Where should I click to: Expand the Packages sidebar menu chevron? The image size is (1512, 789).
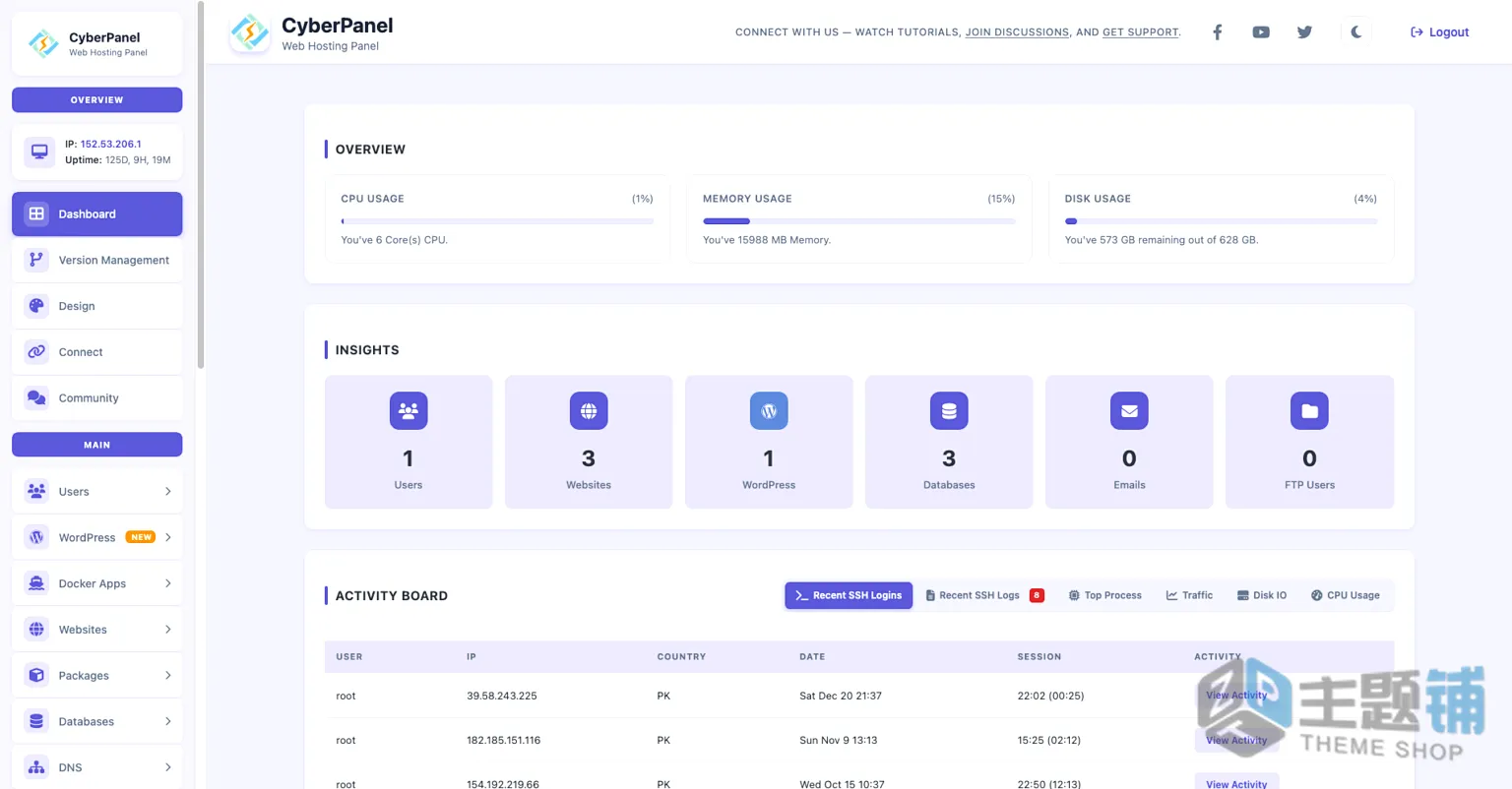click(x=168, y=676)
